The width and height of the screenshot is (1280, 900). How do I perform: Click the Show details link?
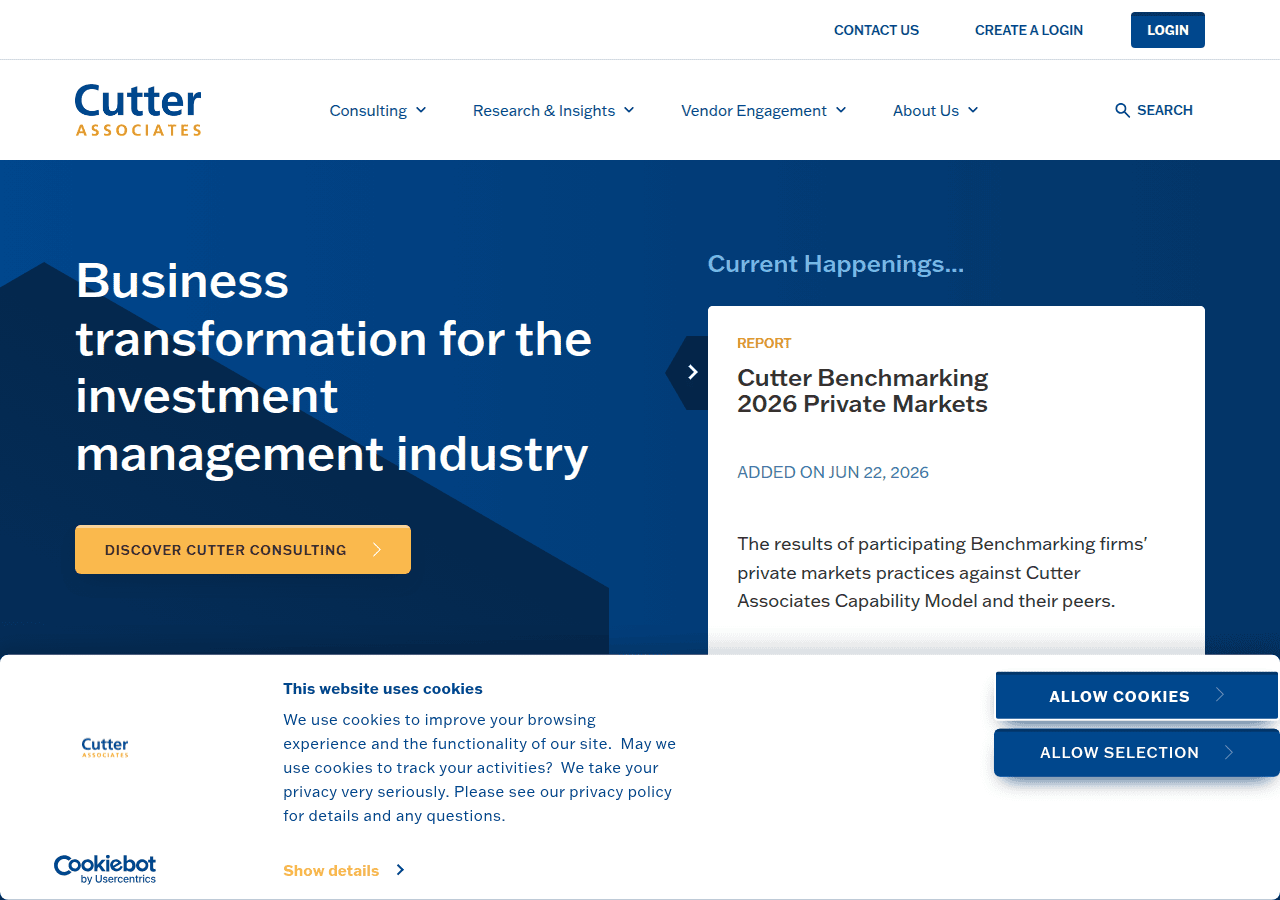coord(331,870)
